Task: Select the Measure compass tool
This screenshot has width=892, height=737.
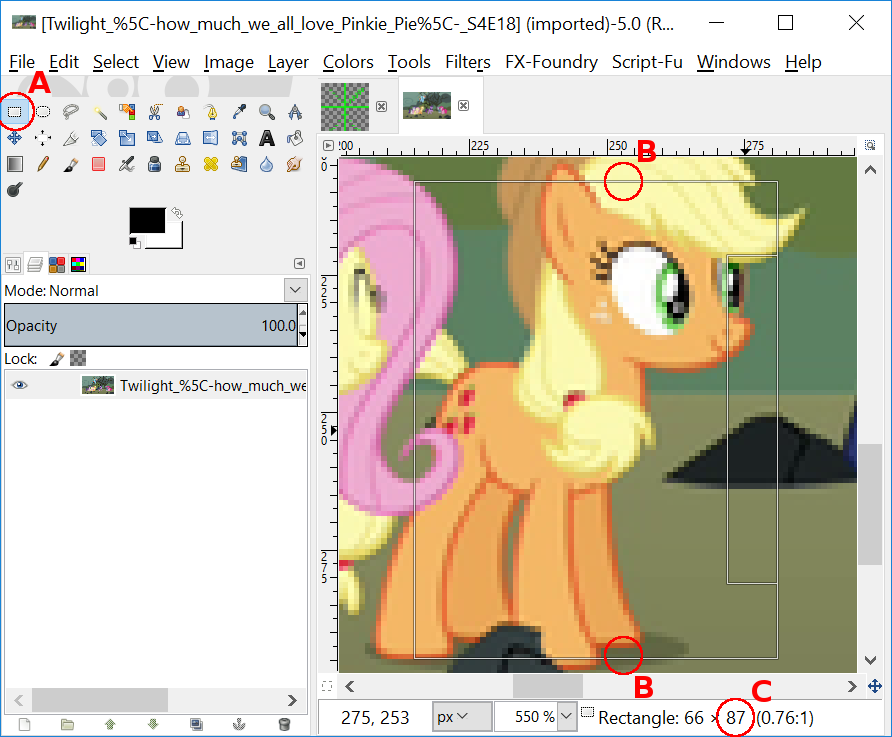Action: click(295, 111)
